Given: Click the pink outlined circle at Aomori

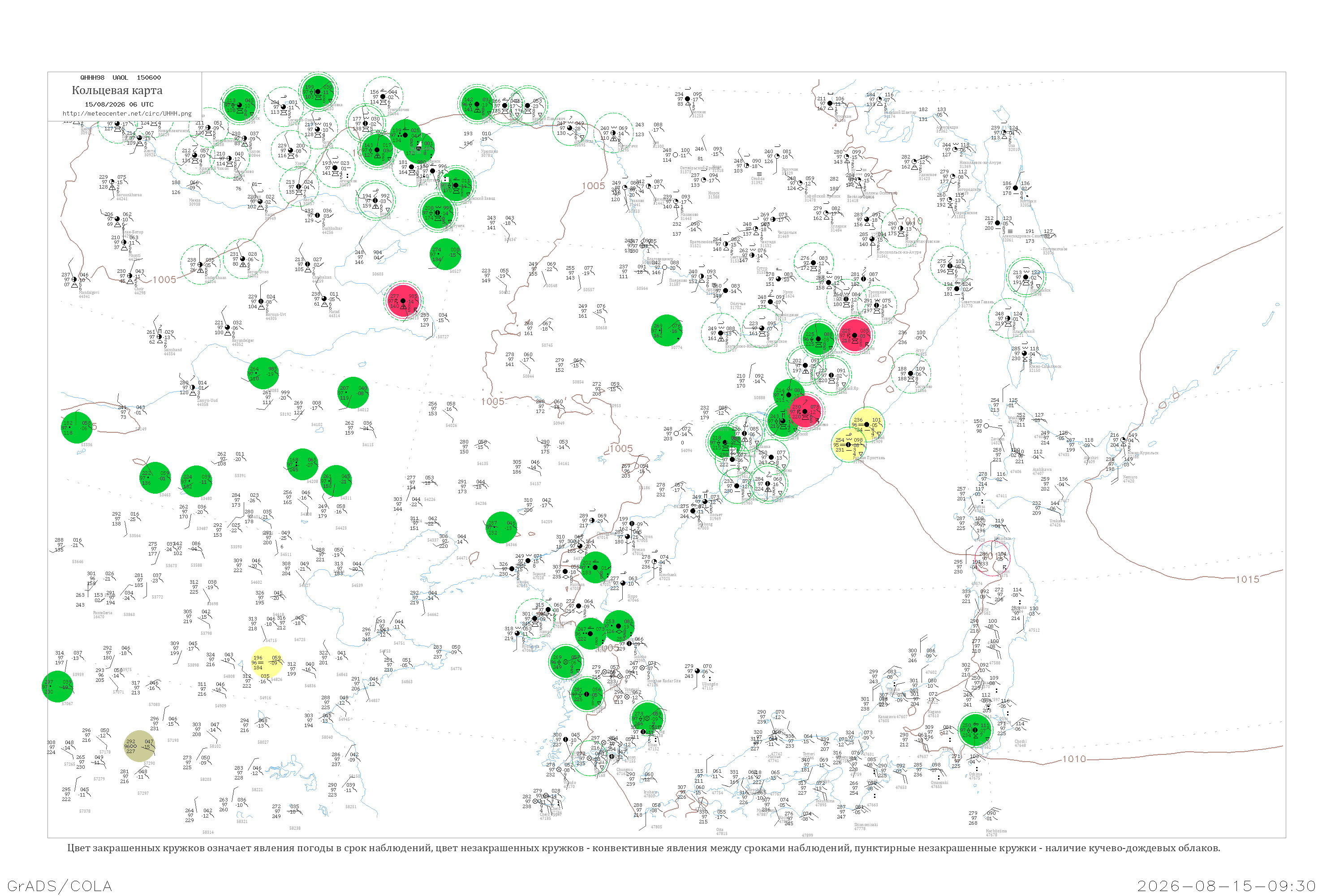Looking at the screenshot, I should click(x=992, y=557).
